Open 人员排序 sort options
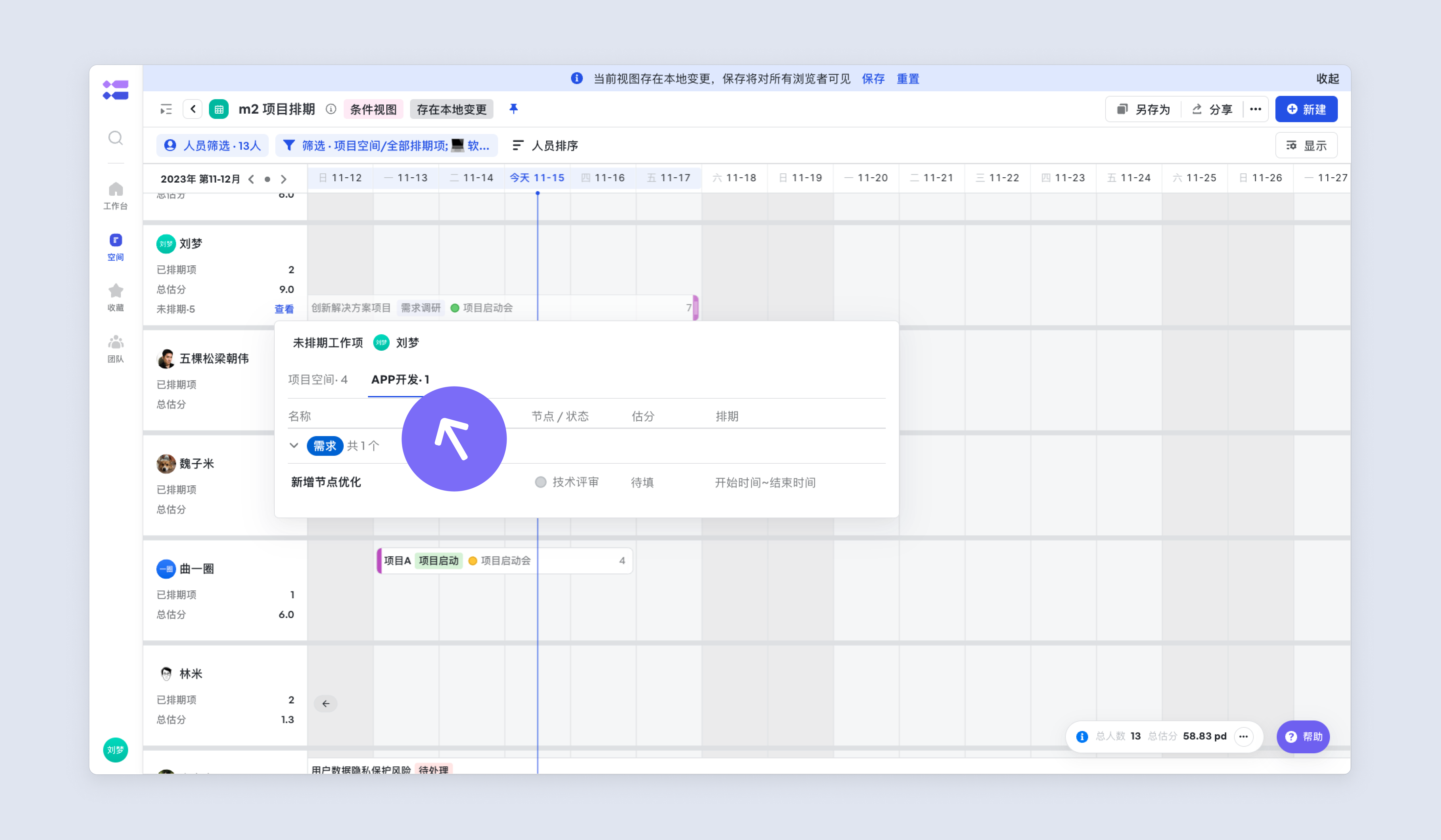This screenshot has height=840, width=1441. coord(545,146)
